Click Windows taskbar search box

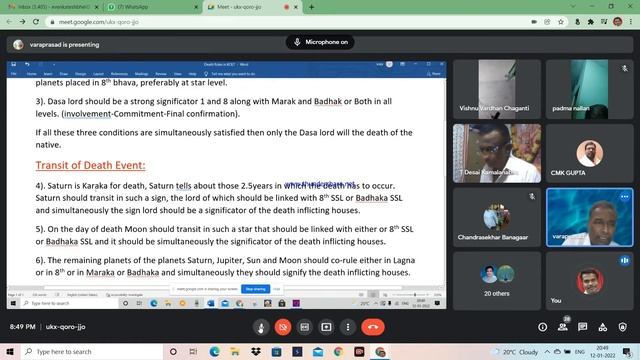(91, 351)
